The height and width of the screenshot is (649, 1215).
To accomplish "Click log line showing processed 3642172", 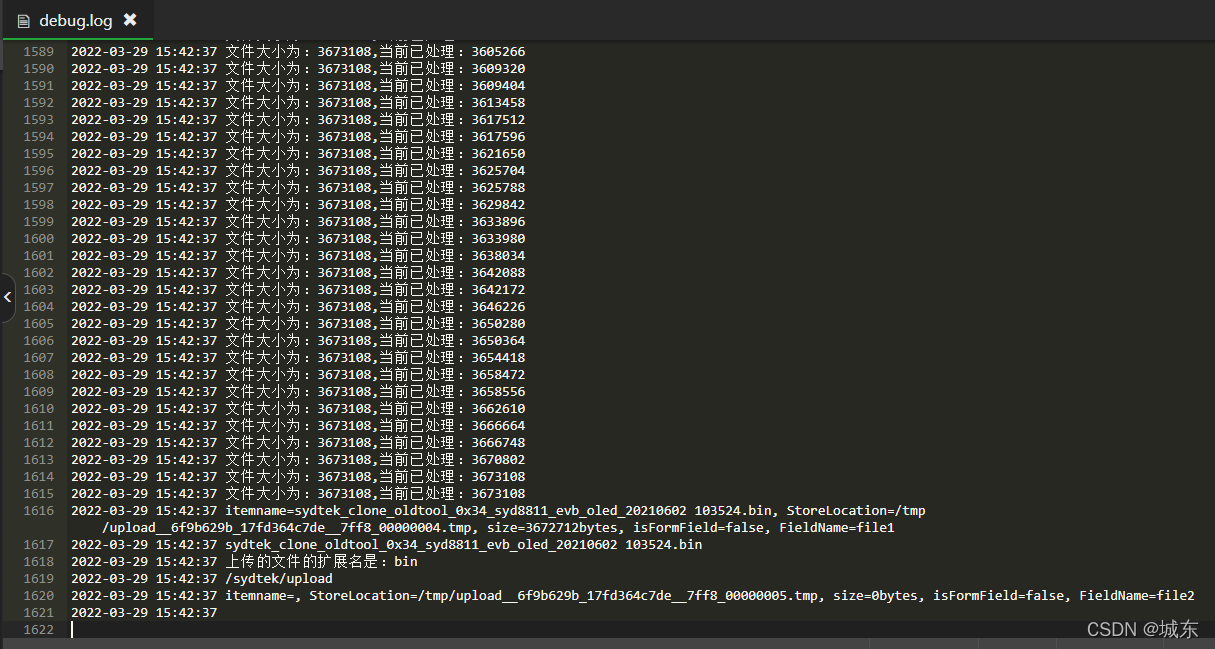I will pos(298,290).
